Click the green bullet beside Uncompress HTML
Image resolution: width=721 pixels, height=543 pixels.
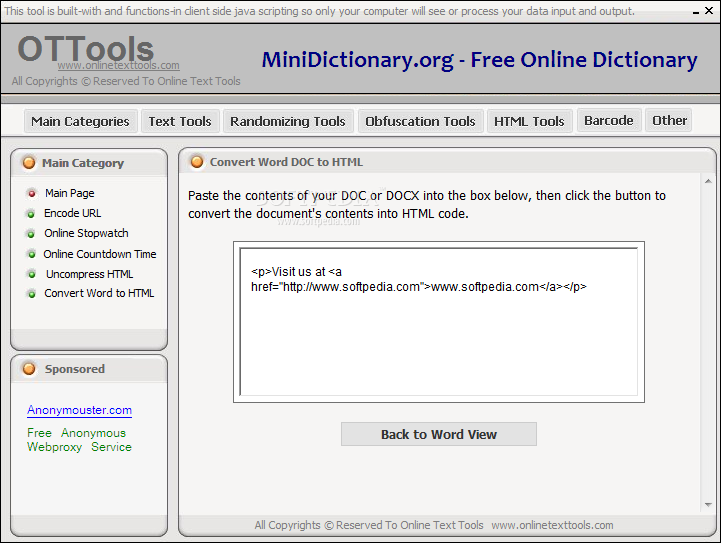[32, 274]
